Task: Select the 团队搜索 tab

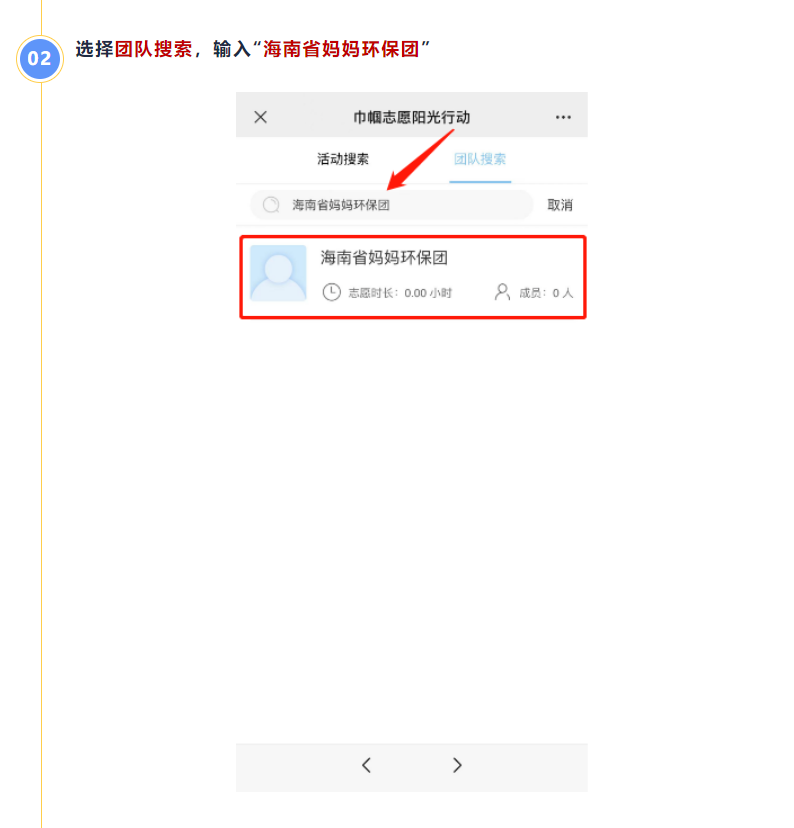Action: (x=480, y=159)
